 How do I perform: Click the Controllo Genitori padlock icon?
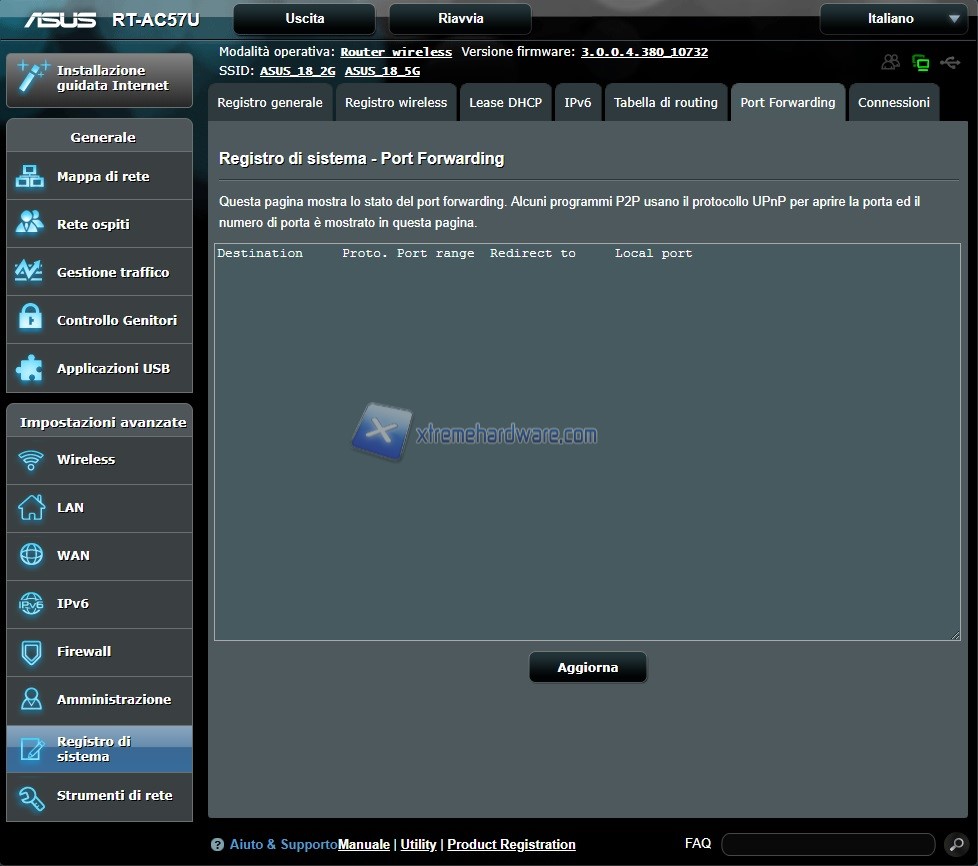pyautogui.click(x=30, y=320)
